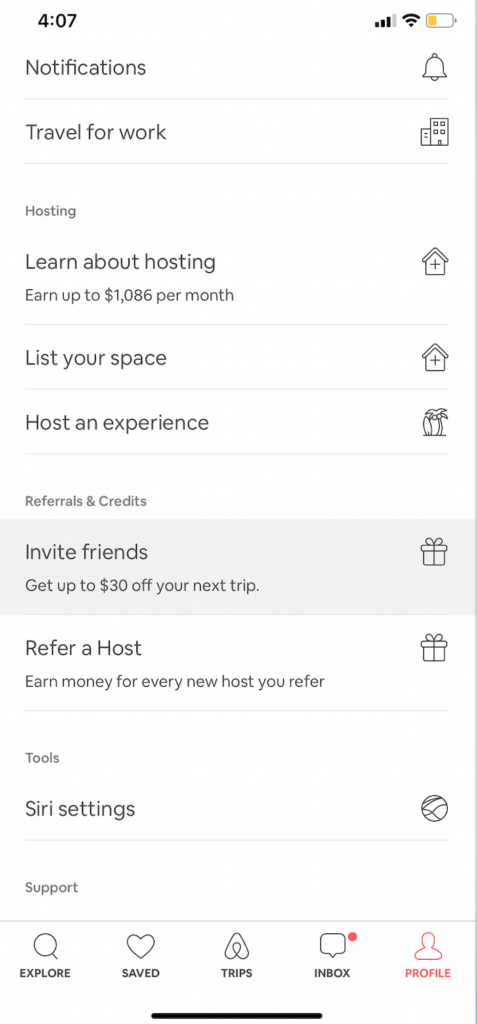Tap the Notifications bell icon

(435, 68)
